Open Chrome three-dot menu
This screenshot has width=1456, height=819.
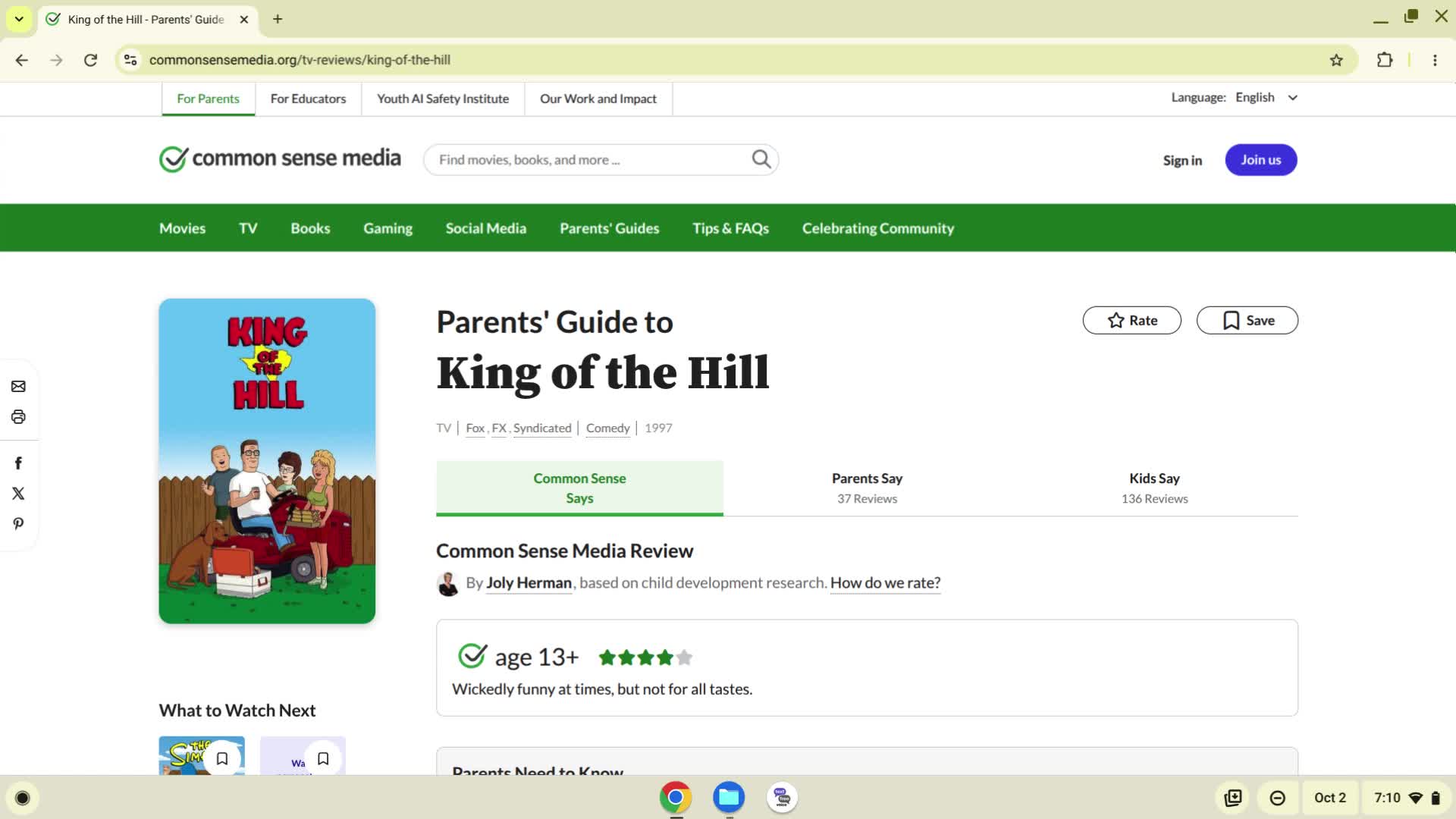pyautogui.click(x=1435, y=60)
